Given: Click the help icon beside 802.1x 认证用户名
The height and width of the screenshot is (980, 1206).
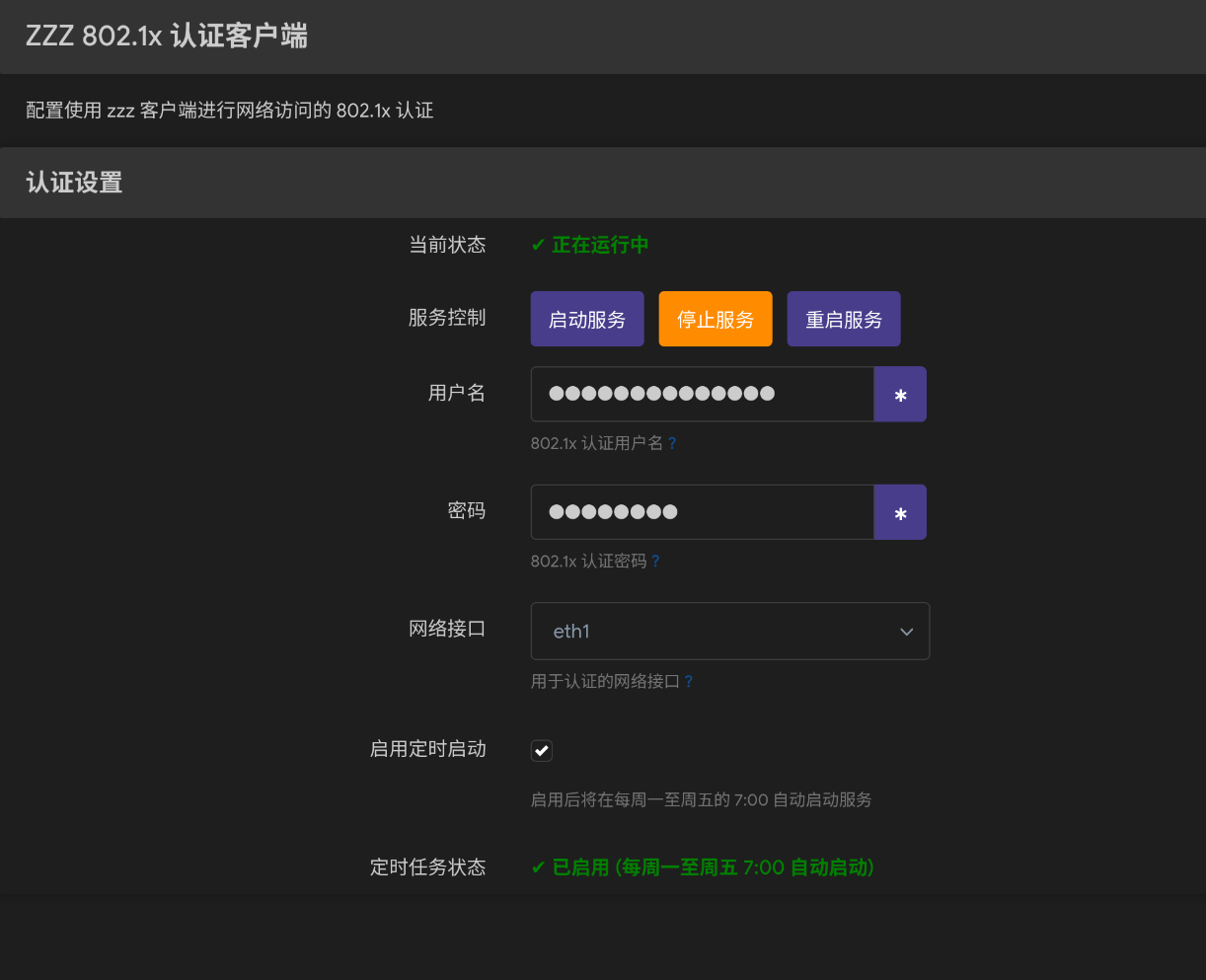Looking at the screenshot, I should [672, 444].
